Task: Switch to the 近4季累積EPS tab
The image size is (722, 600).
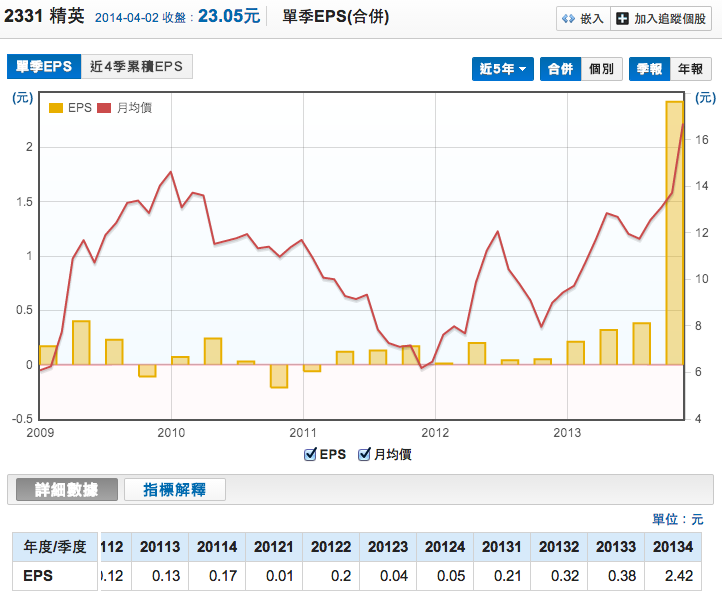Action: [x=135, y=67]
